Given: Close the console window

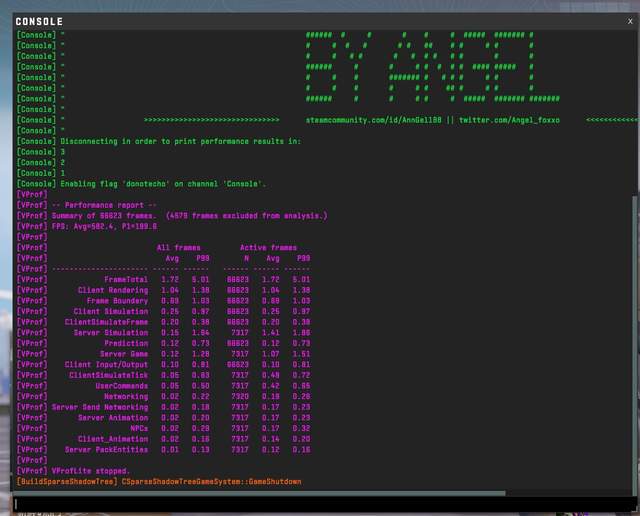Looking at the screenshot, I should pyautogui.click(x=628, y=21).
